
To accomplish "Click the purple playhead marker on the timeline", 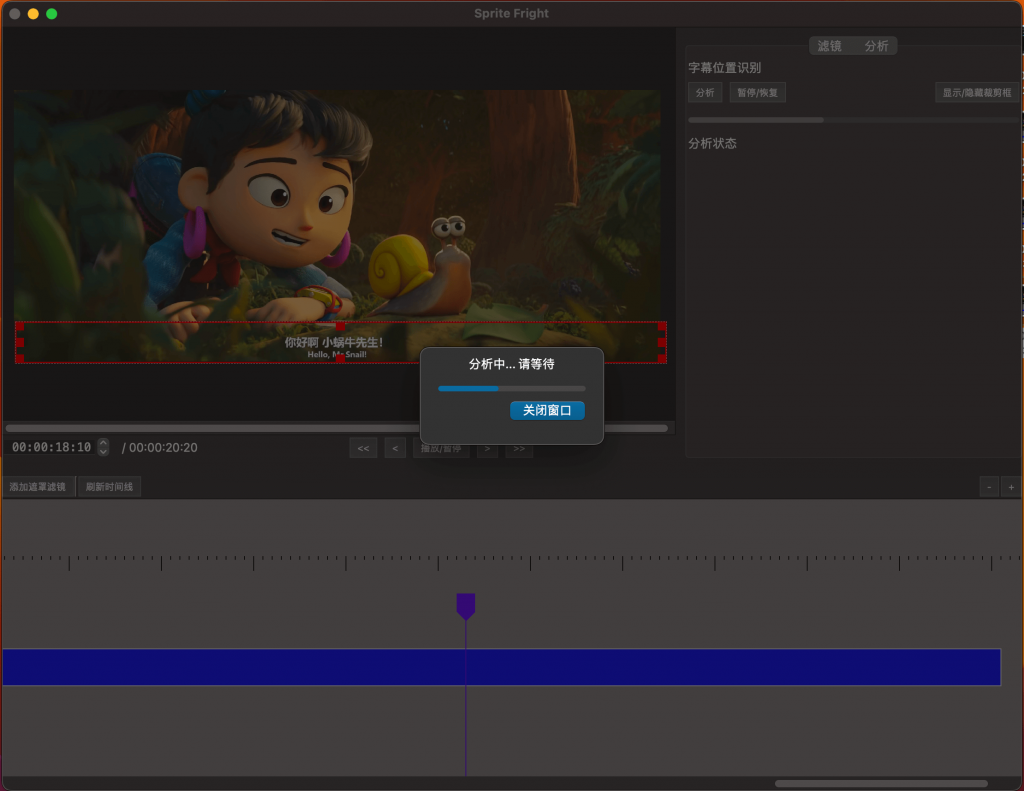I will [466, 605].
